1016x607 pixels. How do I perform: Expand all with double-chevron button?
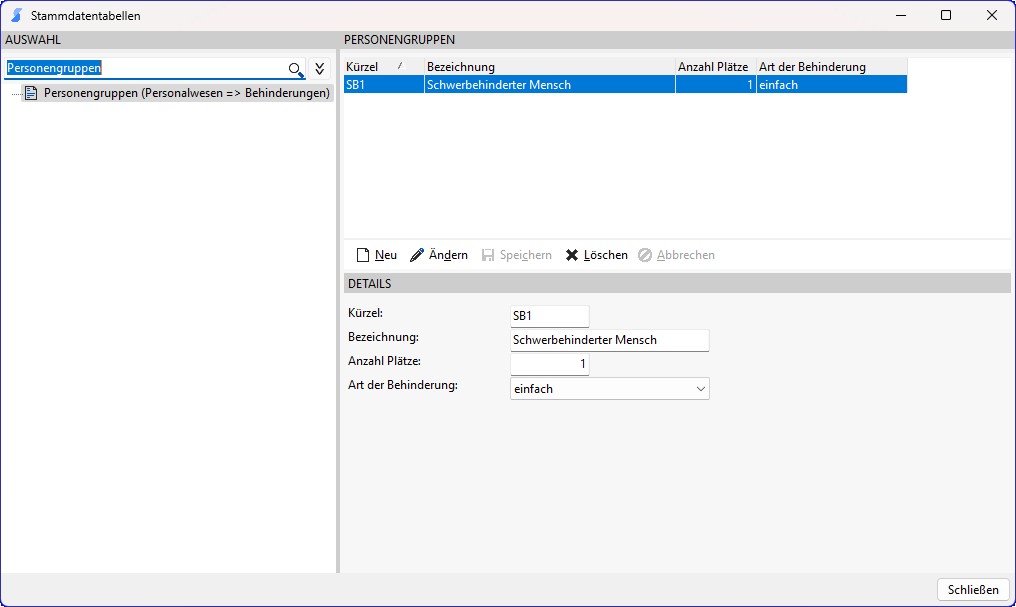pyautogui.click(x=319, y=69)
